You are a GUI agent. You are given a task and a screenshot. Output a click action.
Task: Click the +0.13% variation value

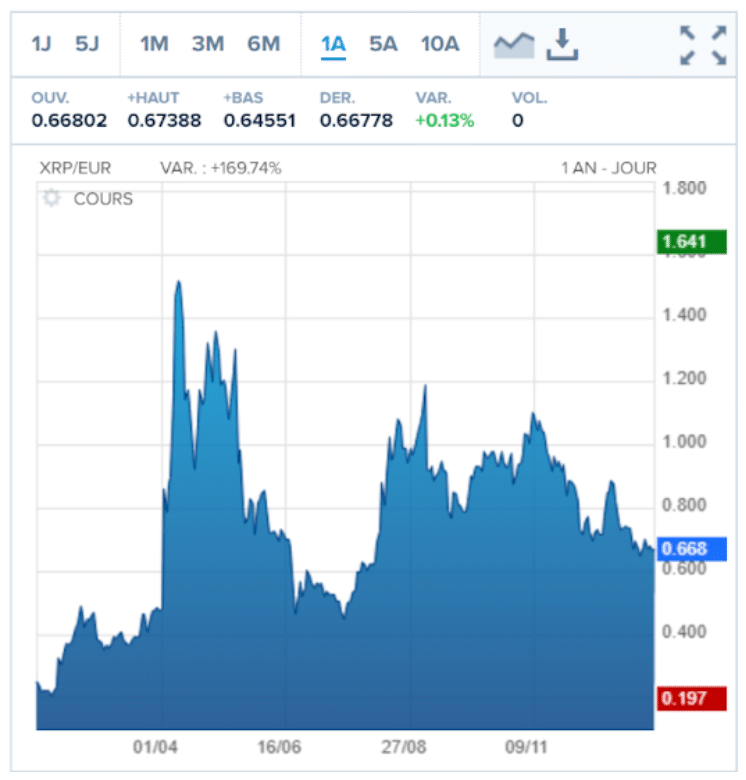444,121
